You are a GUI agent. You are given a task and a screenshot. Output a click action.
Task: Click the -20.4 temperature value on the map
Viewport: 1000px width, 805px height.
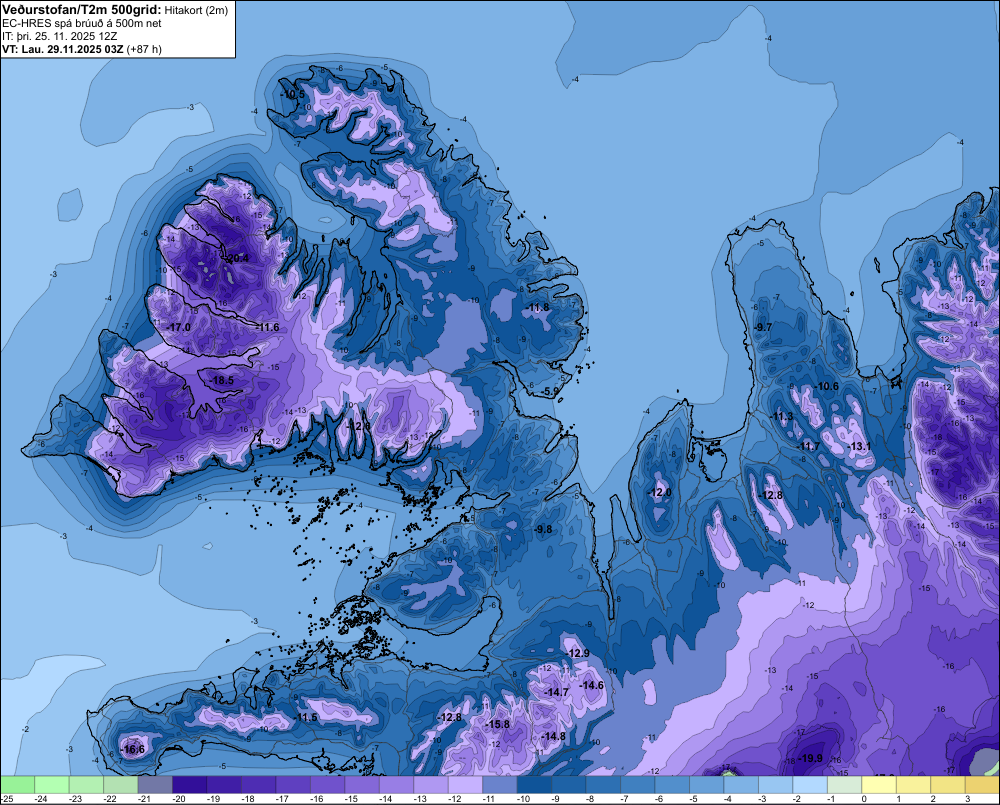point(237,258)
